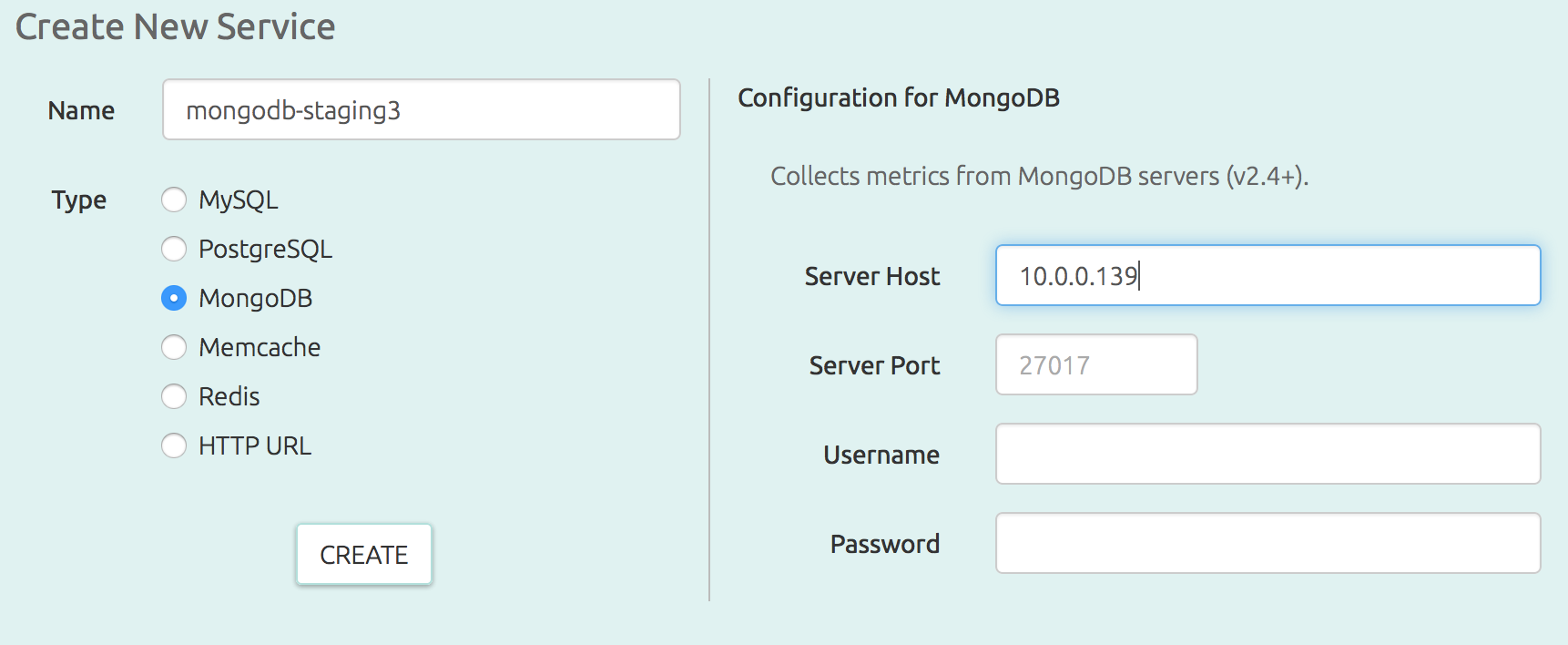Choose PostgreSQL as service type

174,249
